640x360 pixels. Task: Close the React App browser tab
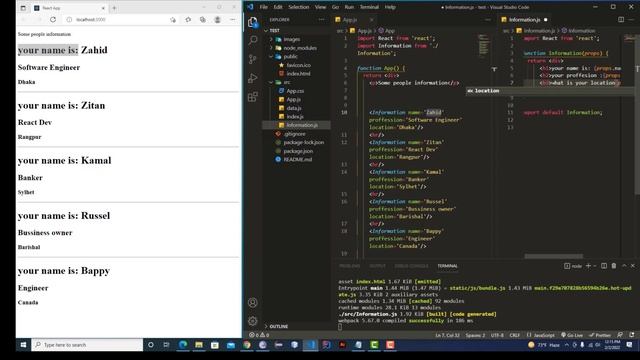[x=103, y=8]
